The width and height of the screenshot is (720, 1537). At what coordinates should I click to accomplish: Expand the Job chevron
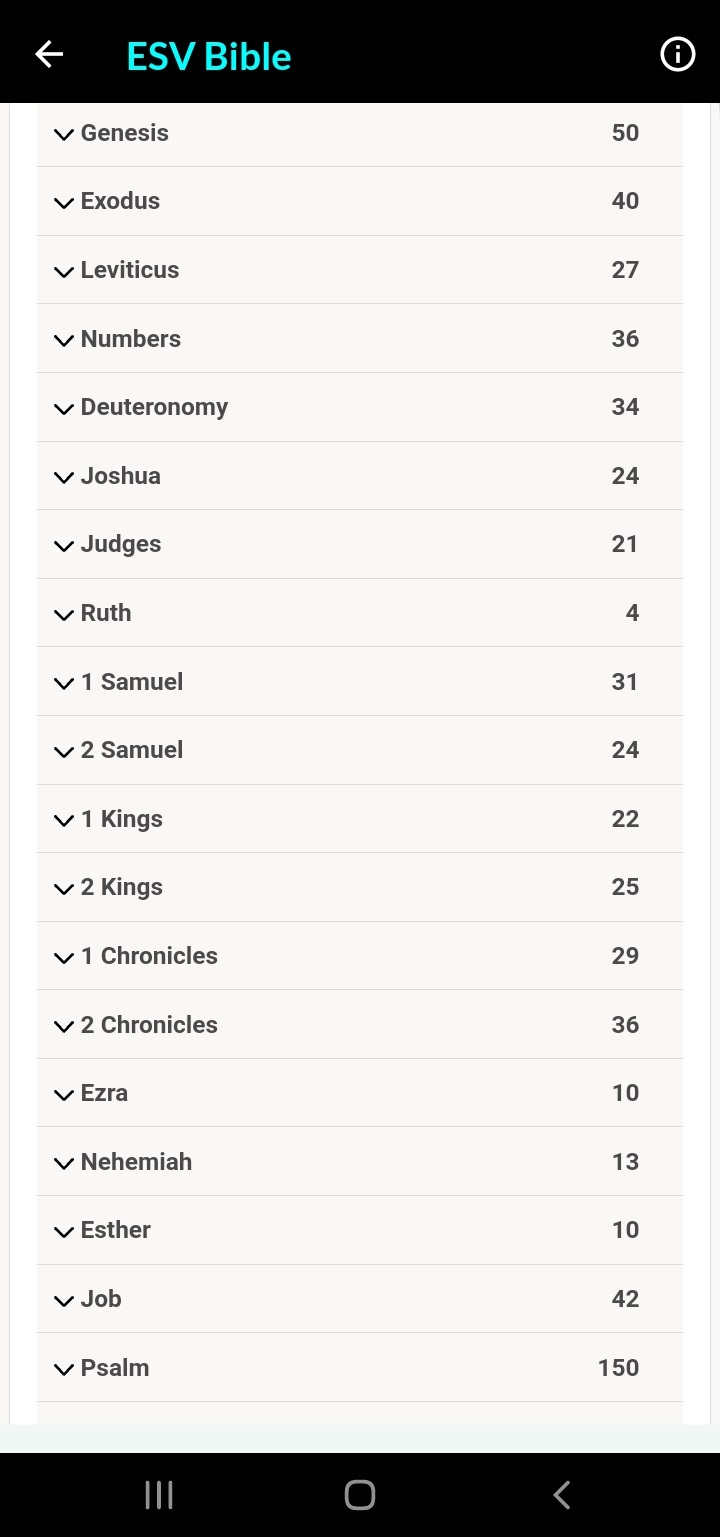click(x=64, y=1301)
